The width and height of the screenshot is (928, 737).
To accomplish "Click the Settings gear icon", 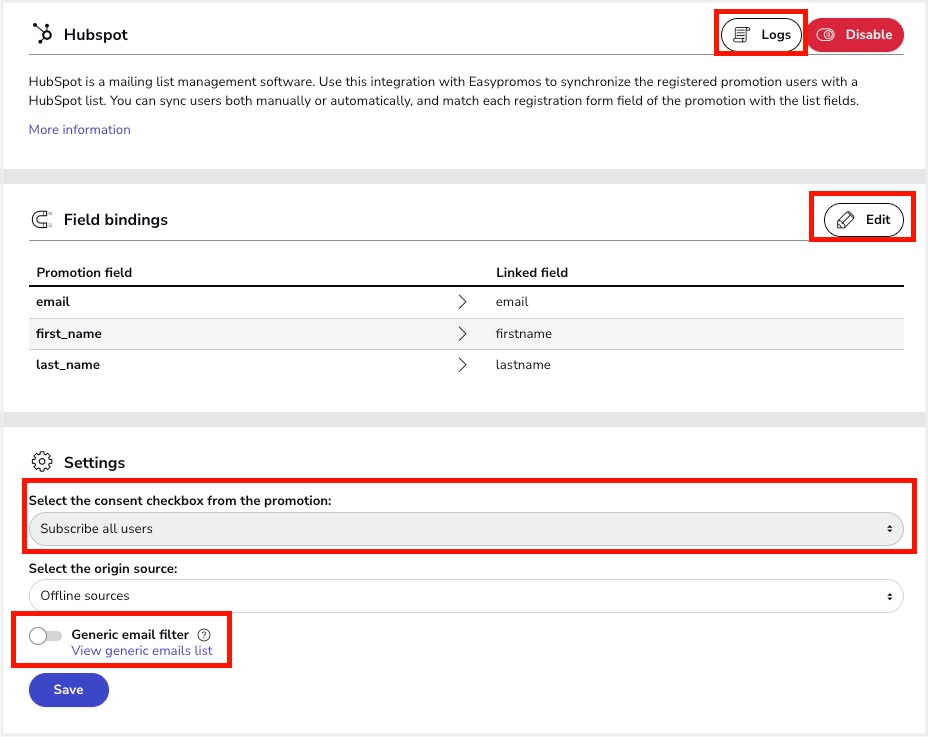I will click(42, 462).
